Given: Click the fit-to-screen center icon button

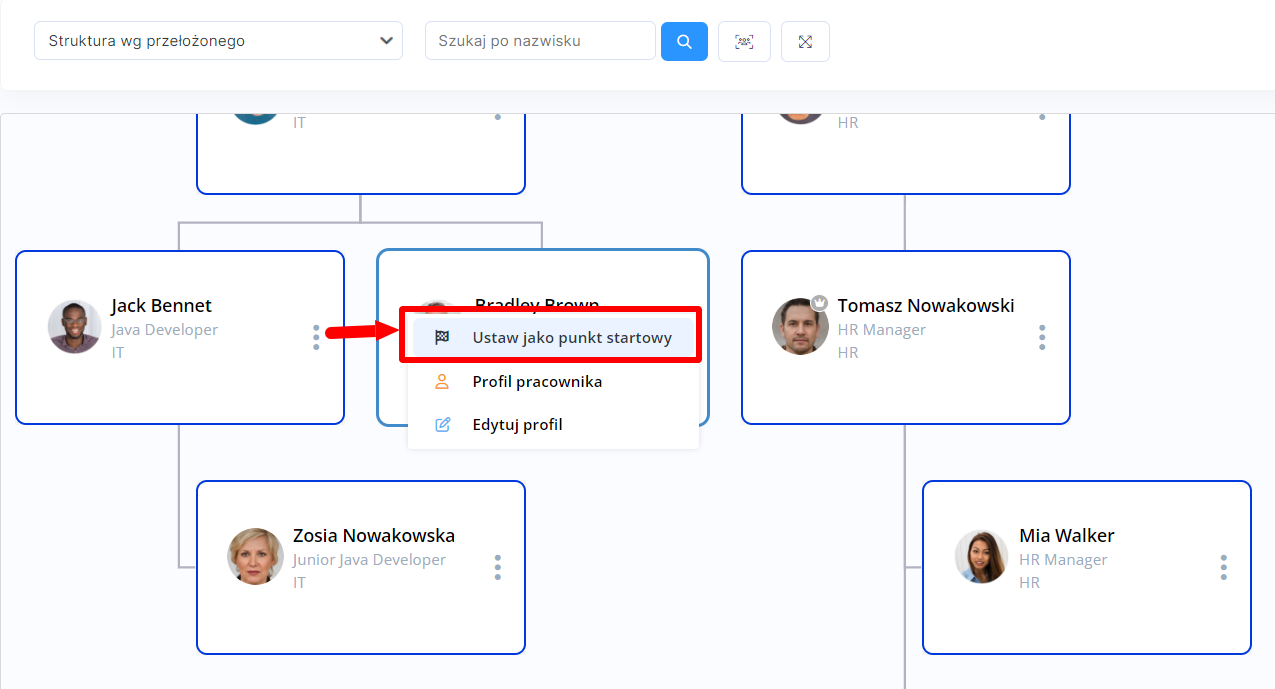Looking at the screenshot, I should click(744, 42).
